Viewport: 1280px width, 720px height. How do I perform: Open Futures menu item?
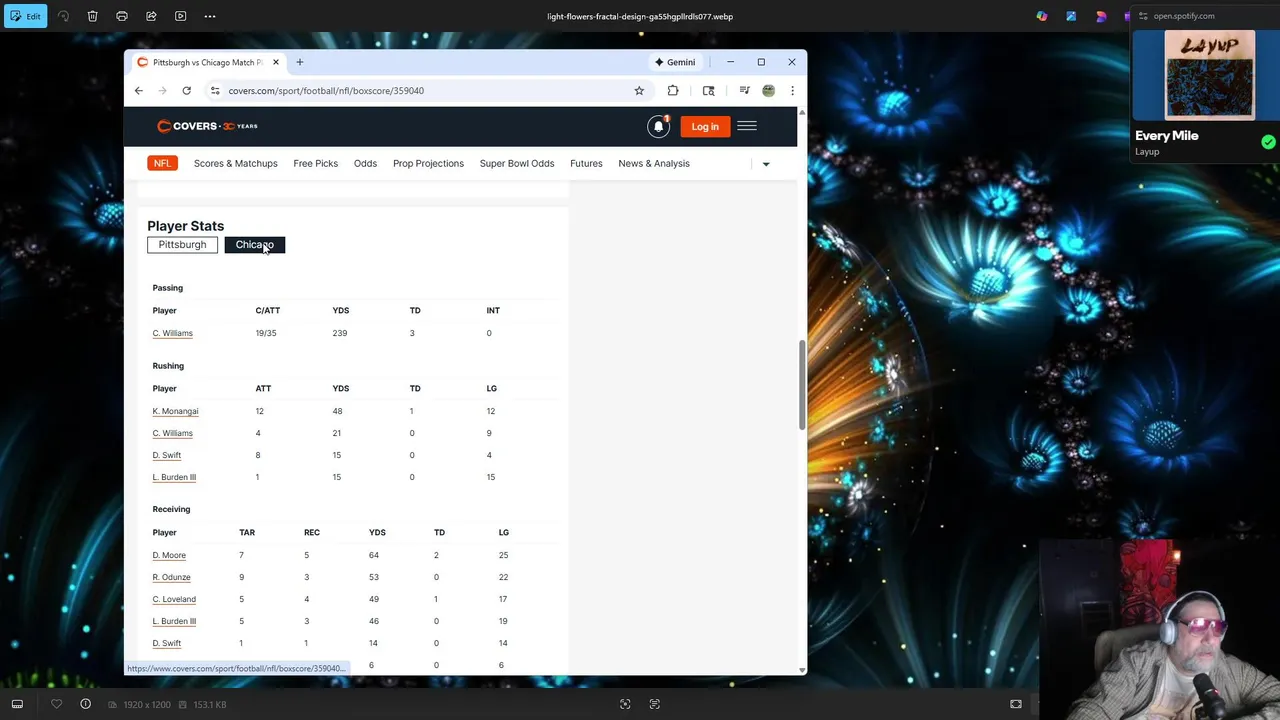point(586,163)
